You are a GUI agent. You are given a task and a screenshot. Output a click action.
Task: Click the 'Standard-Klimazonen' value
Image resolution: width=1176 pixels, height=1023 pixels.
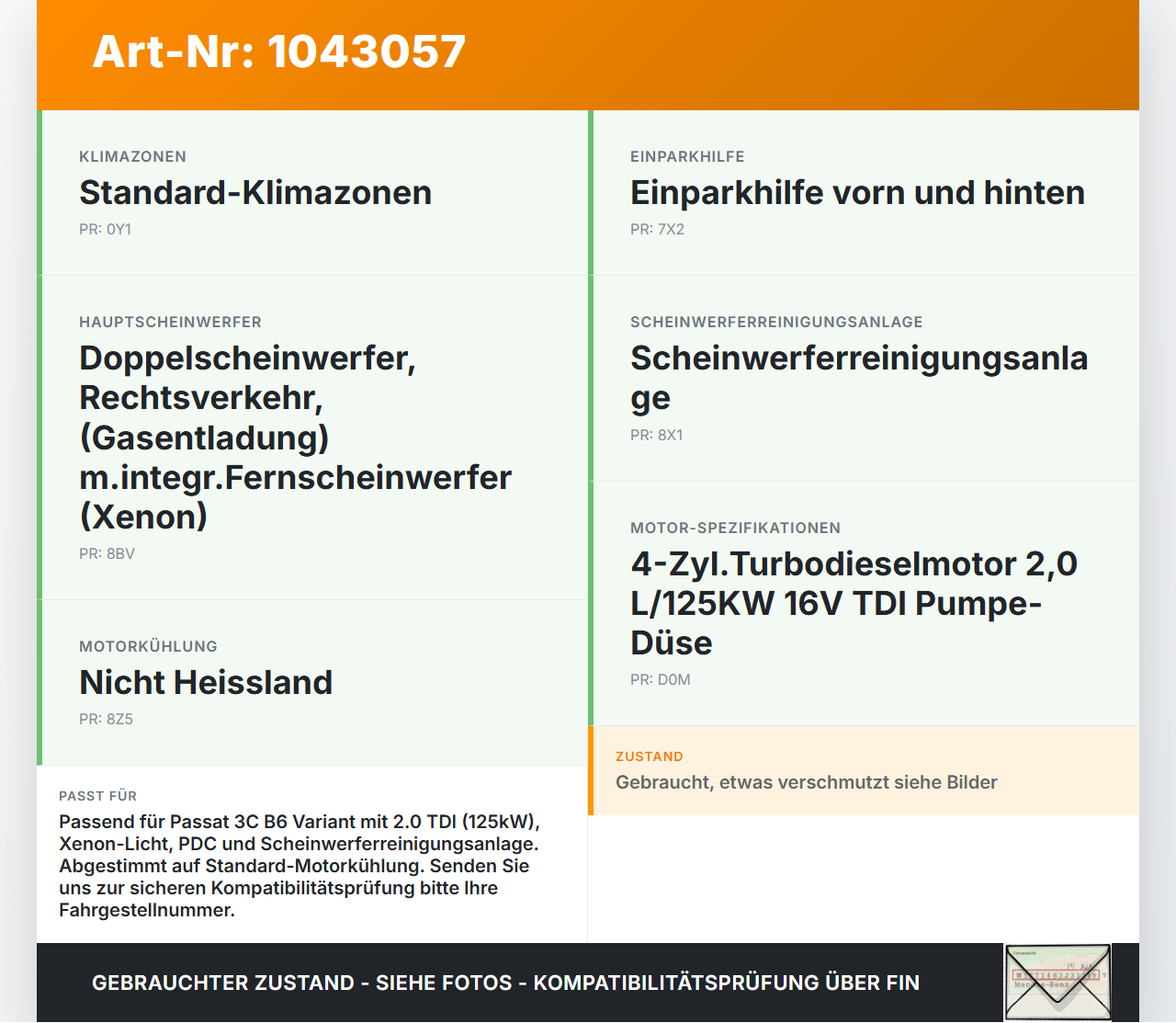[255, 193]
